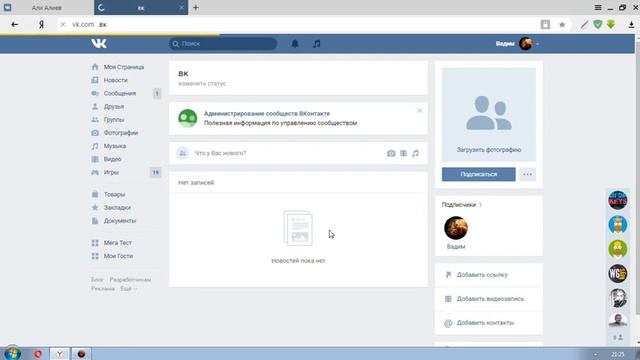Open the Windows Start button
The image size is (640, 360).
(x=12, y=353)
